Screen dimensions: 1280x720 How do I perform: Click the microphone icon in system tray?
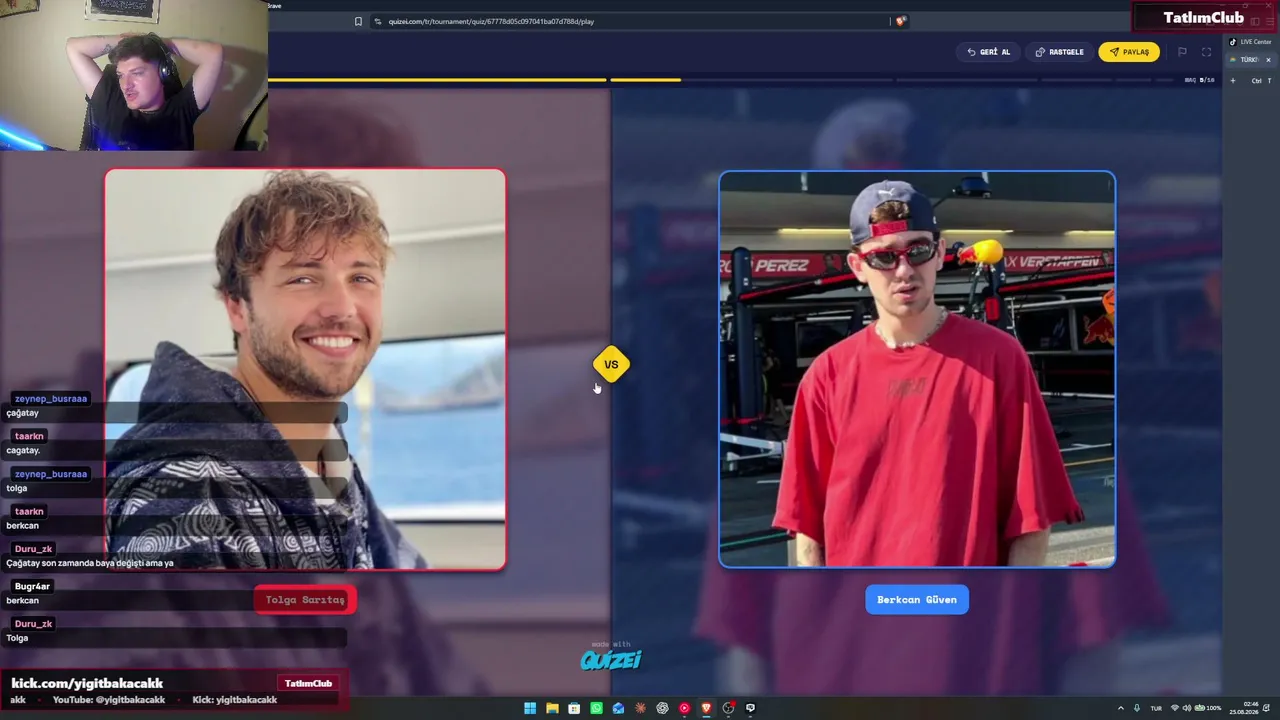[x=1136, y=708]
